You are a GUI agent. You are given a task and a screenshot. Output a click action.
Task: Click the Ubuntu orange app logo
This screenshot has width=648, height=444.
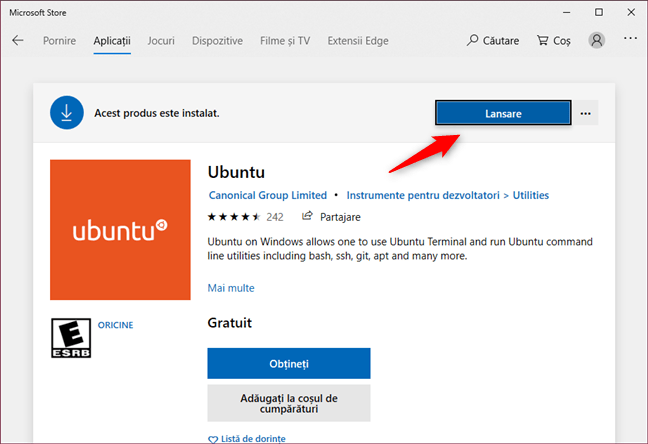[x=120, y=229]
